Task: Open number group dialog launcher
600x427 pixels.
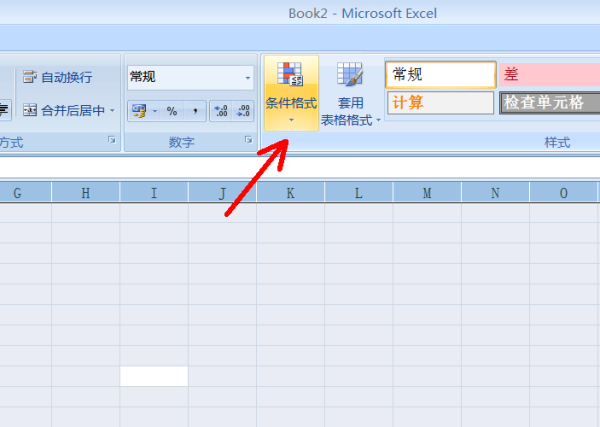Action: (x=247, y=143)
